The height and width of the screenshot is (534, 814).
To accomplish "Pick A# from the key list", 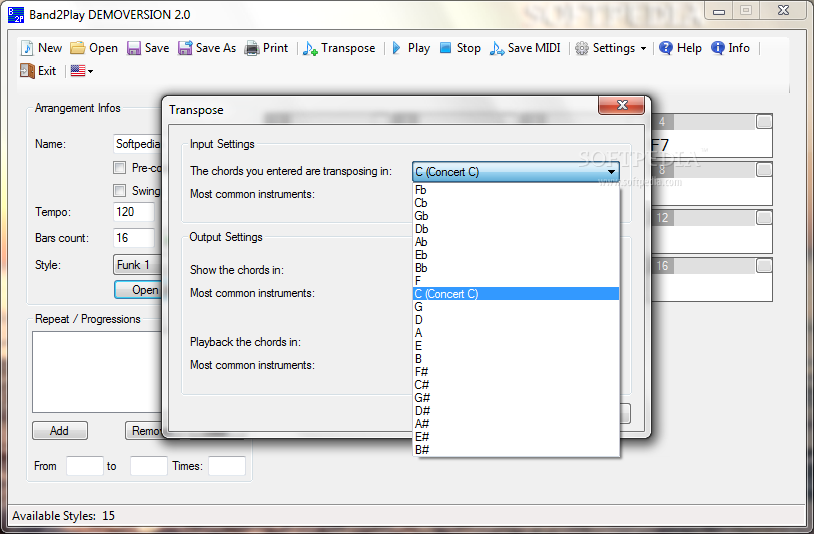I will (x=516, y=423).
